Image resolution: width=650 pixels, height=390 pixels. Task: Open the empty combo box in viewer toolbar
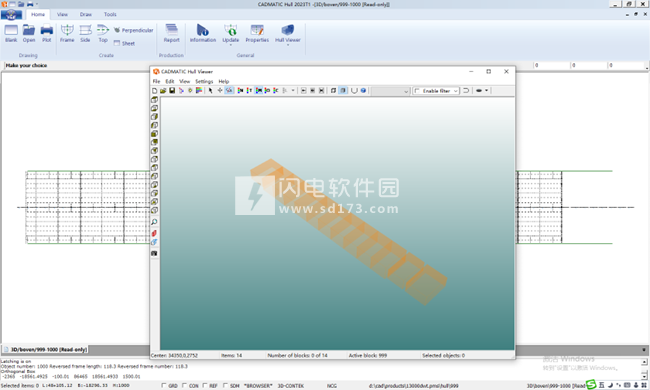[x=390, y=91]
